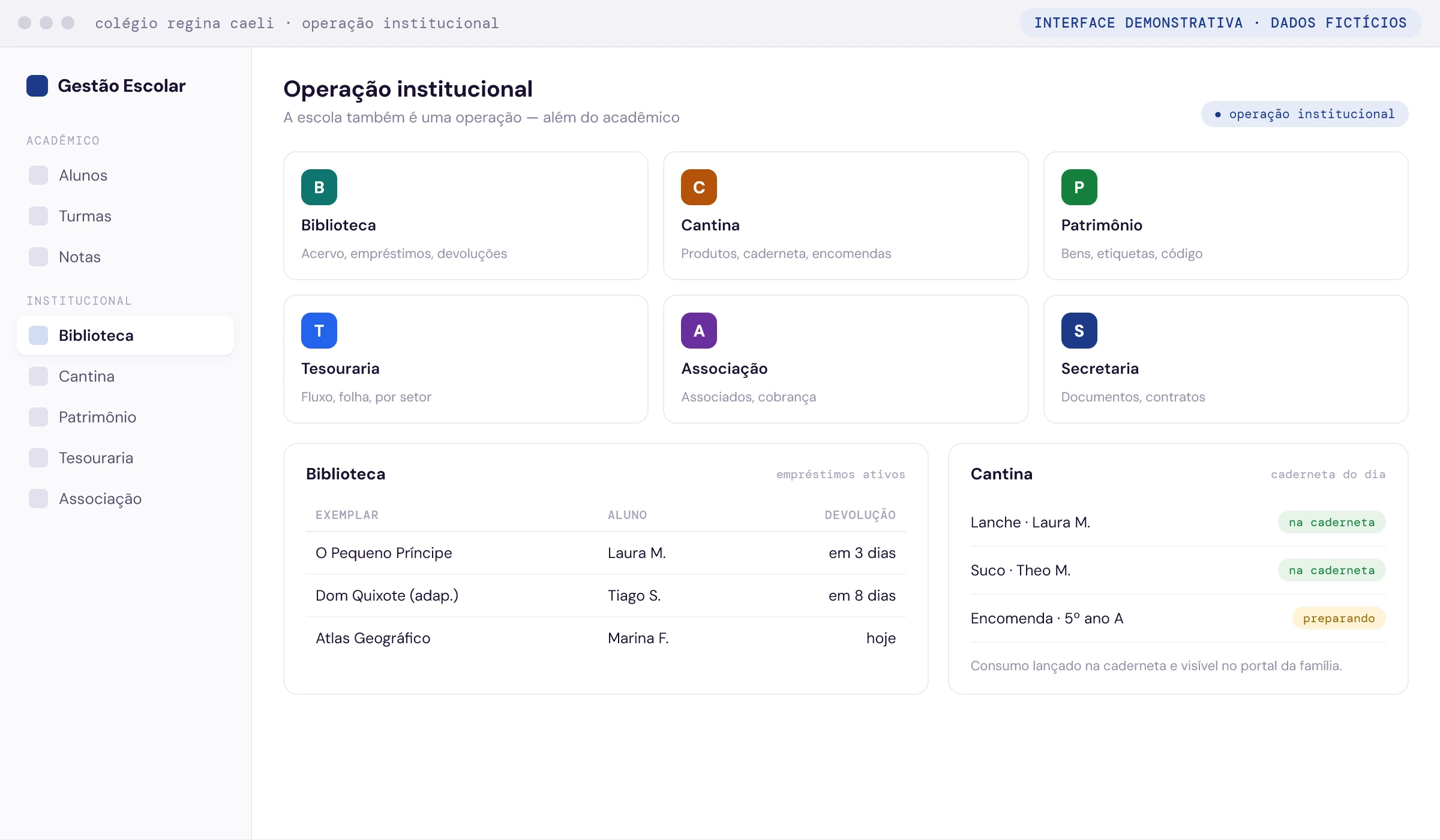Click the sidebar Biblioteca item icon
The width and height of the screenshot is (1440, 840).
click(38, 335)
